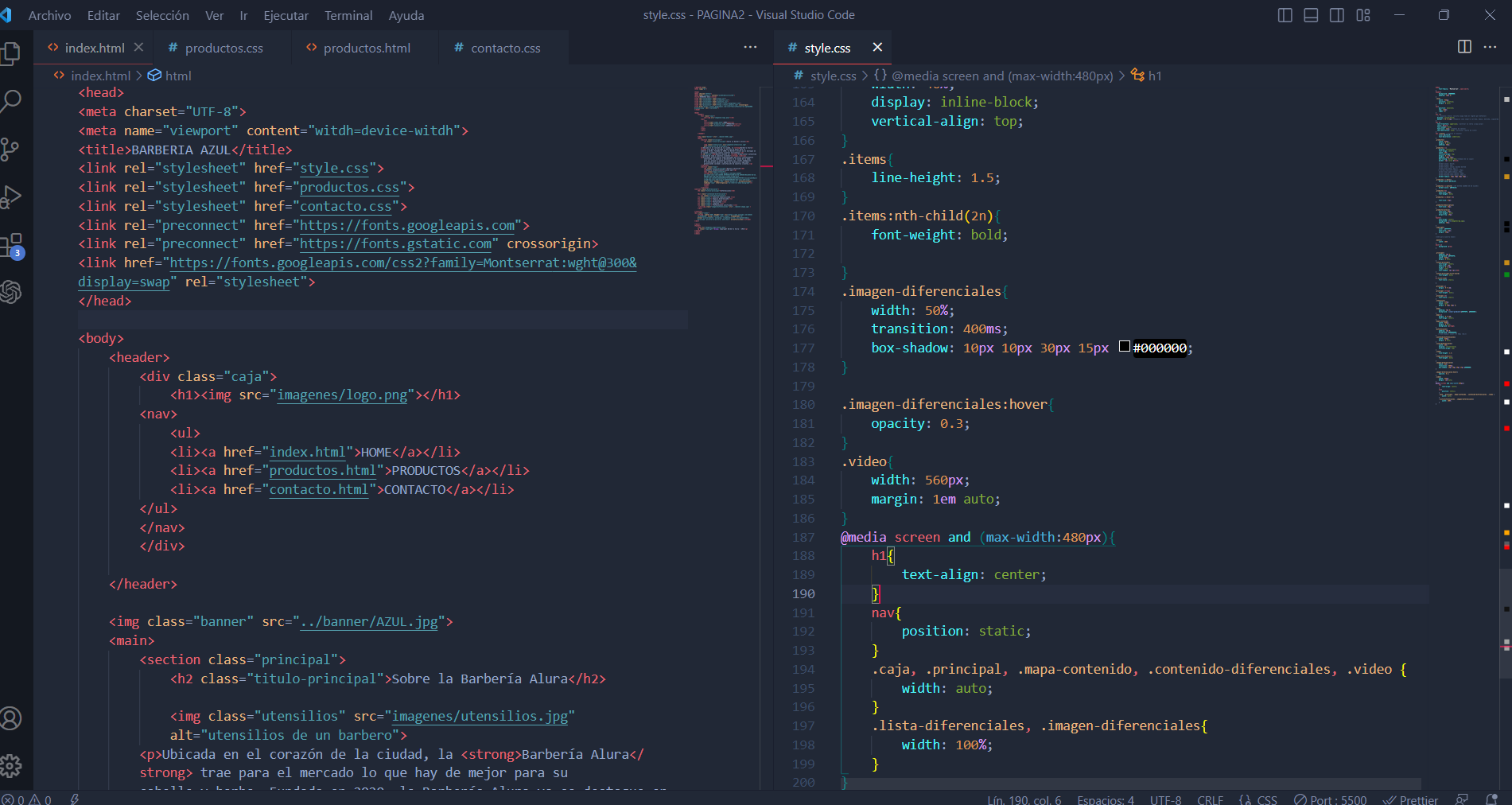The image size is (1512, 805).
Task: Open the Search view in activity bar
Action: (11, 101)
